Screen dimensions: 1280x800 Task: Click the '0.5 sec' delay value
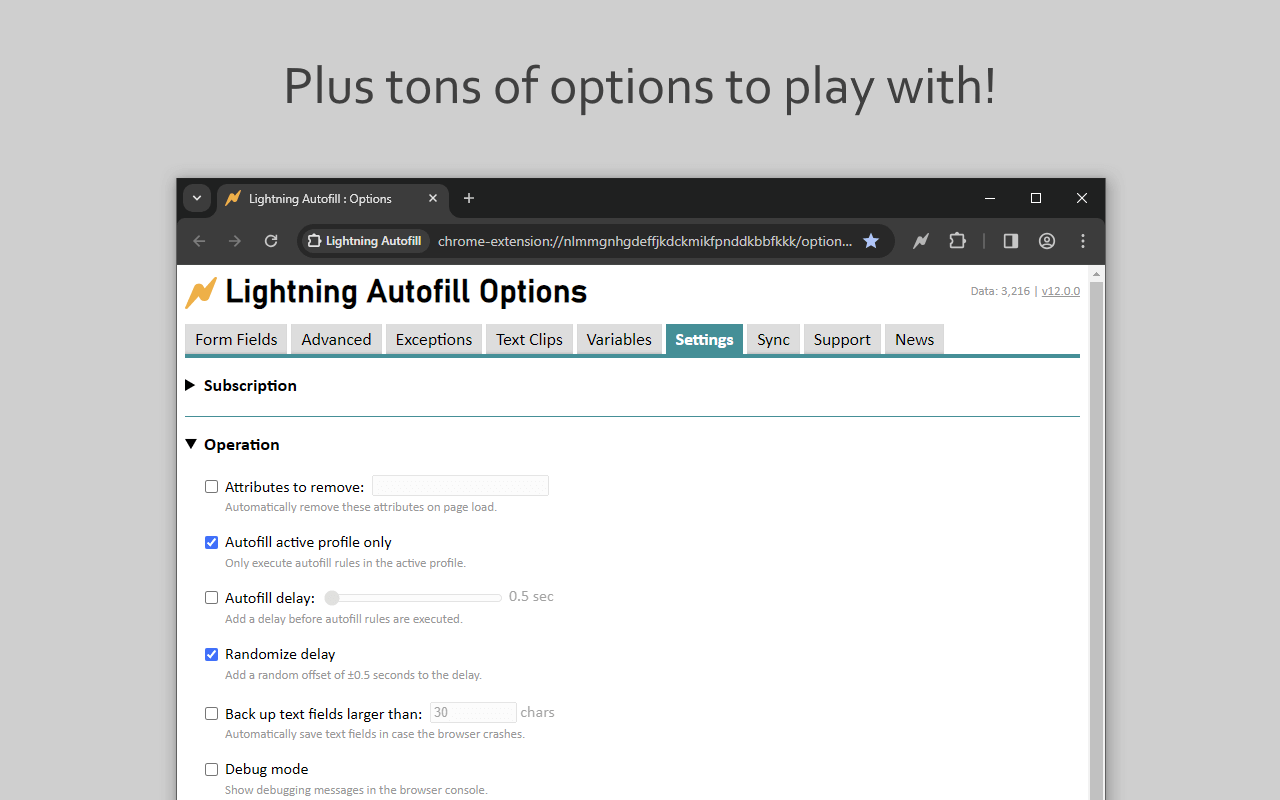click(x=531, y=596)
